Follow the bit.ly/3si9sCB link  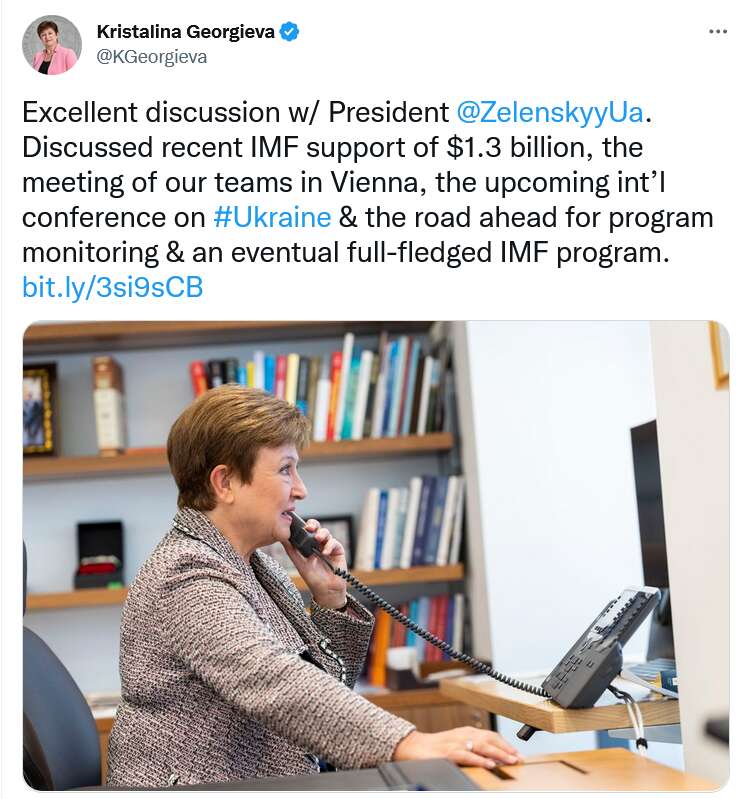112,287
